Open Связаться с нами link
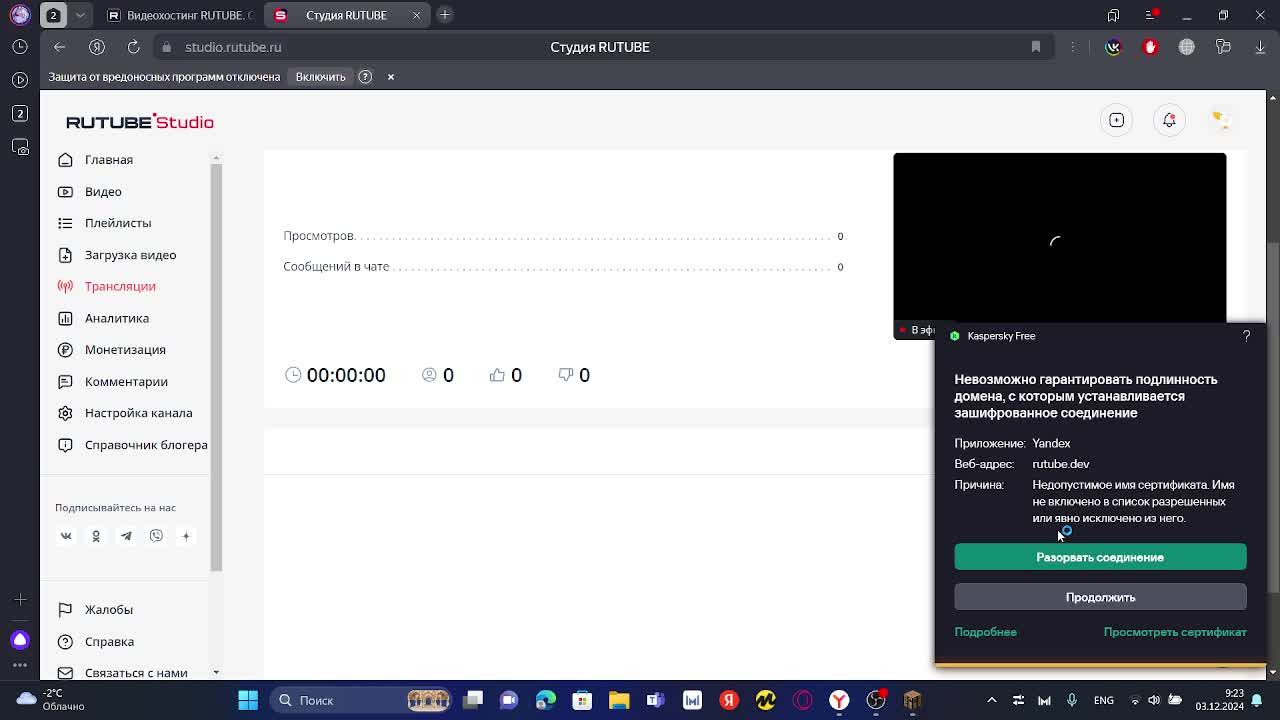 136,672
